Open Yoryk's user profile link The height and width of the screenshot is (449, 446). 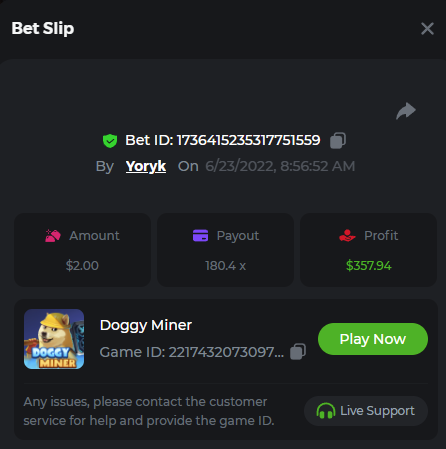[x=146, y=166]
